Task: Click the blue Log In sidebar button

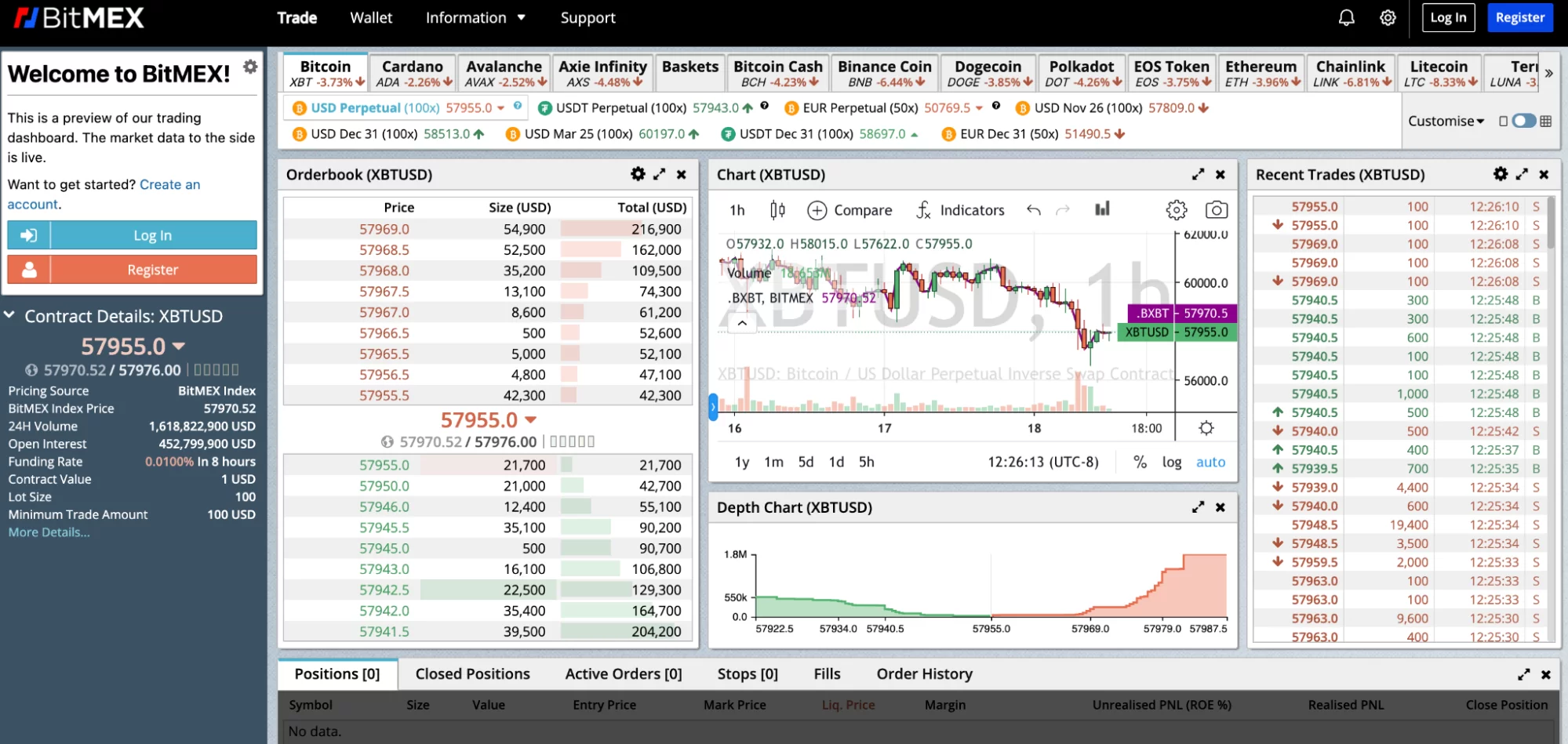Action: [x=132, y=235]
